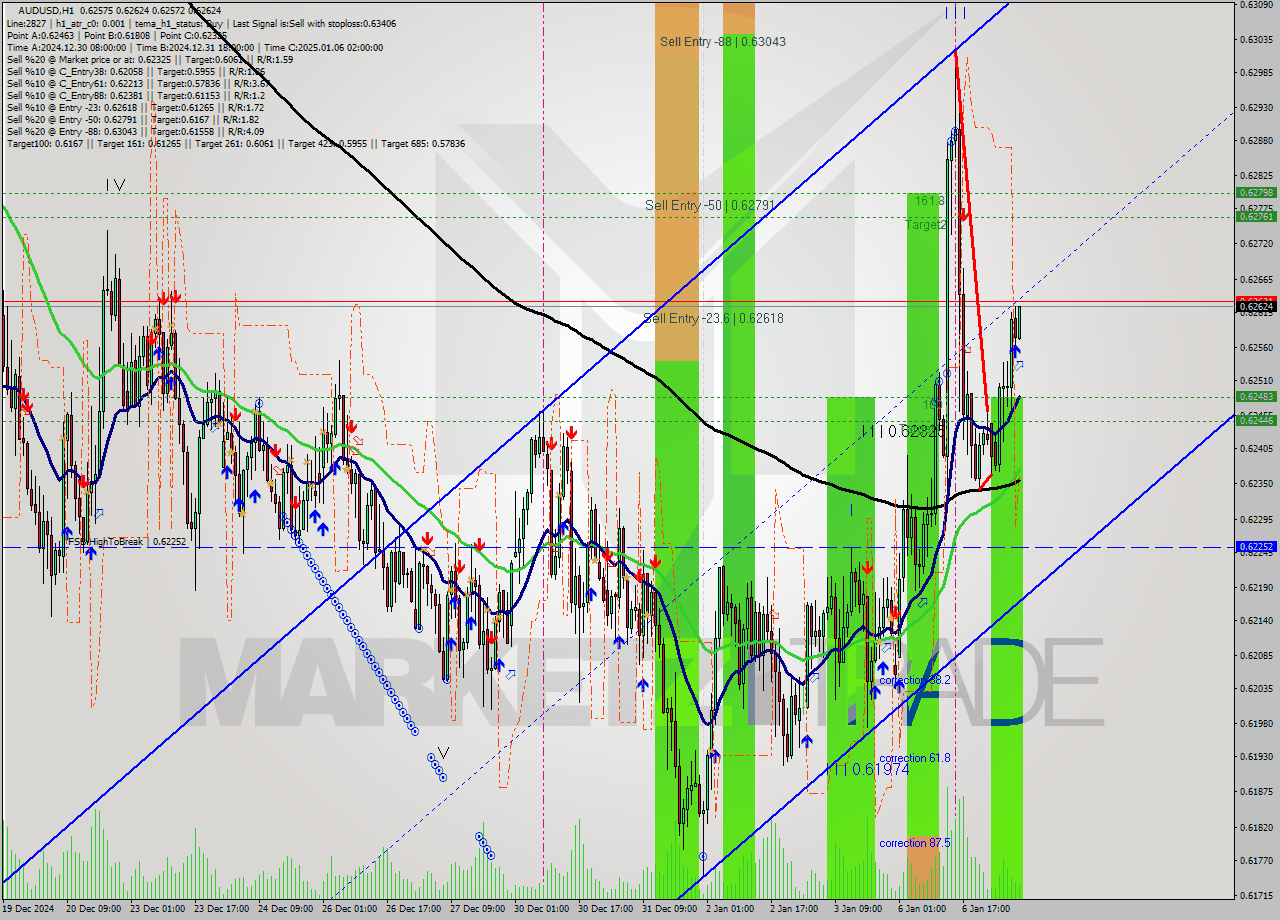The height and width of the screenshot is (920, 1280).
Task: Click 0.63035 on the price axis
Action: 1256,39
